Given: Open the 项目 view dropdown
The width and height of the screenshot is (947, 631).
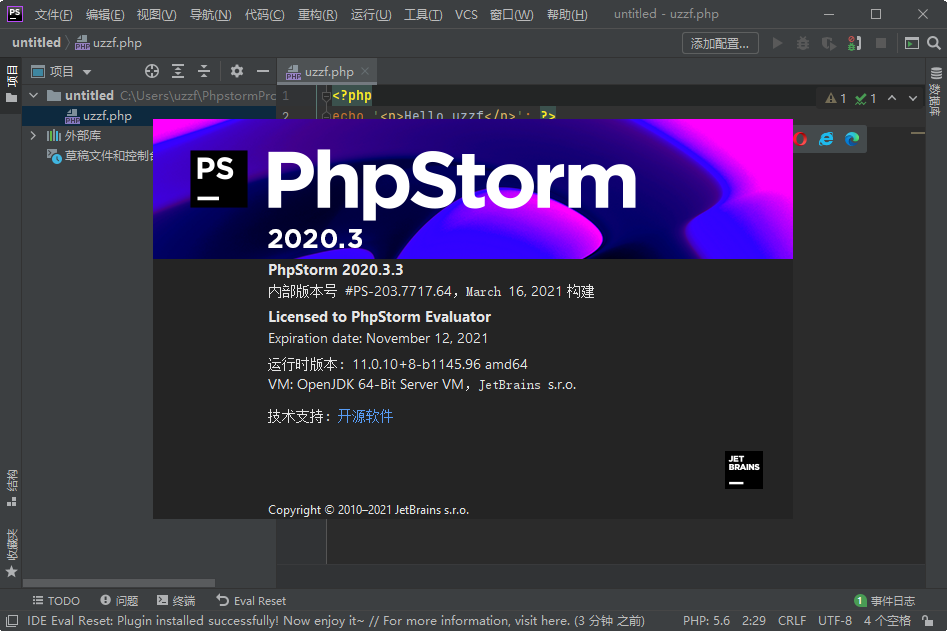Looking at the screenshot, I should (62, 72).
